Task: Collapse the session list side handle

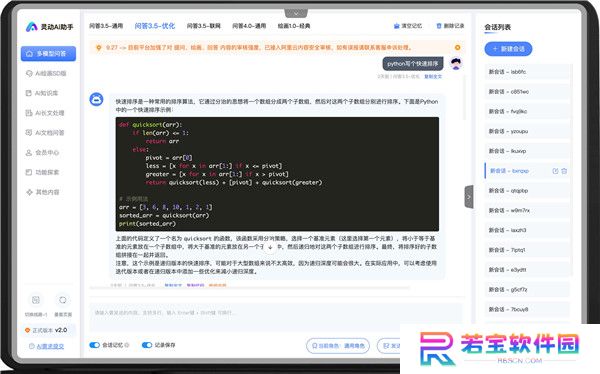Action: click(x=469, y=197)
